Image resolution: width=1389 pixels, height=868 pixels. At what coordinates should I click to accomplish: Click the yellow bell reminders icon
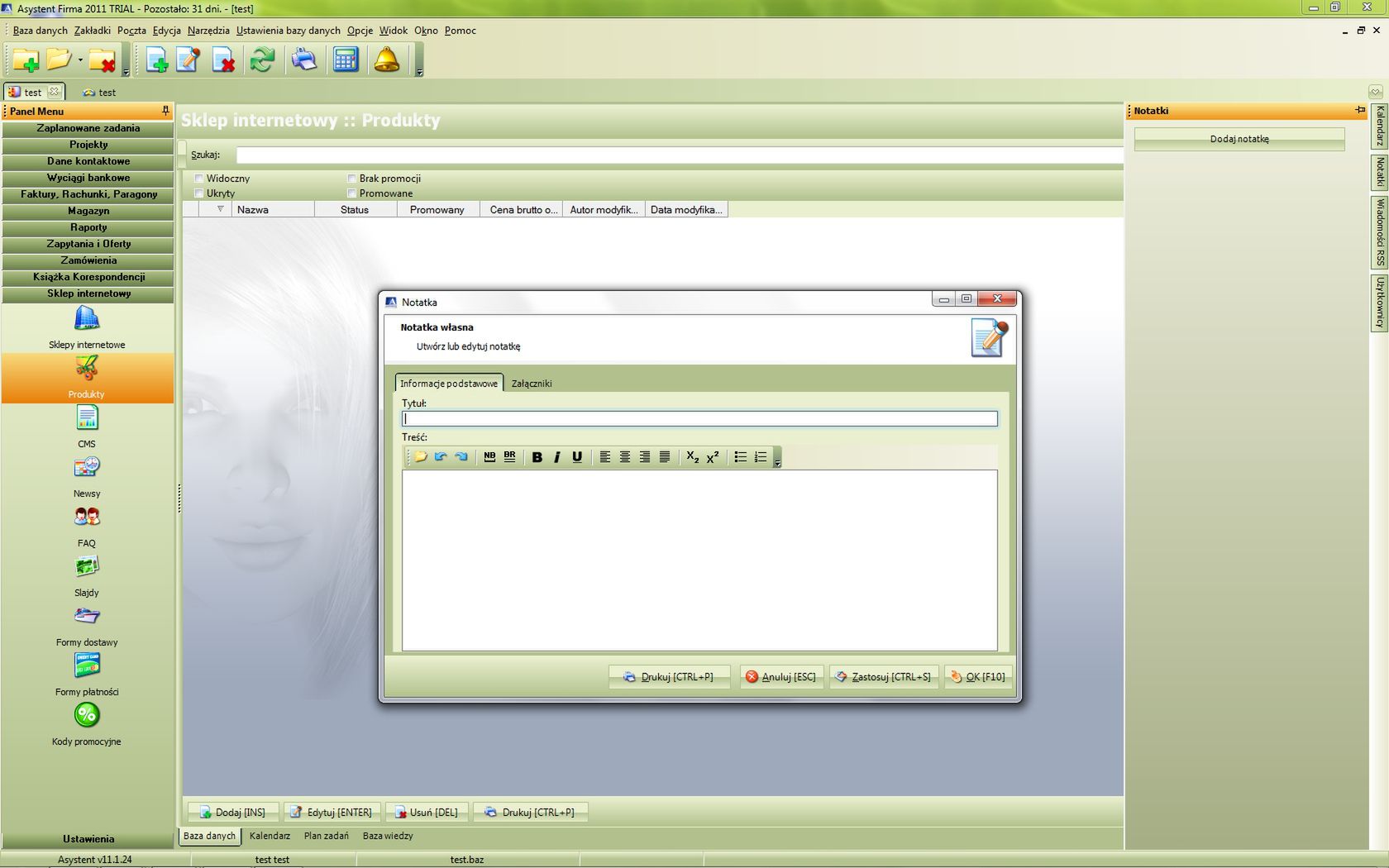tap(387, 60)
